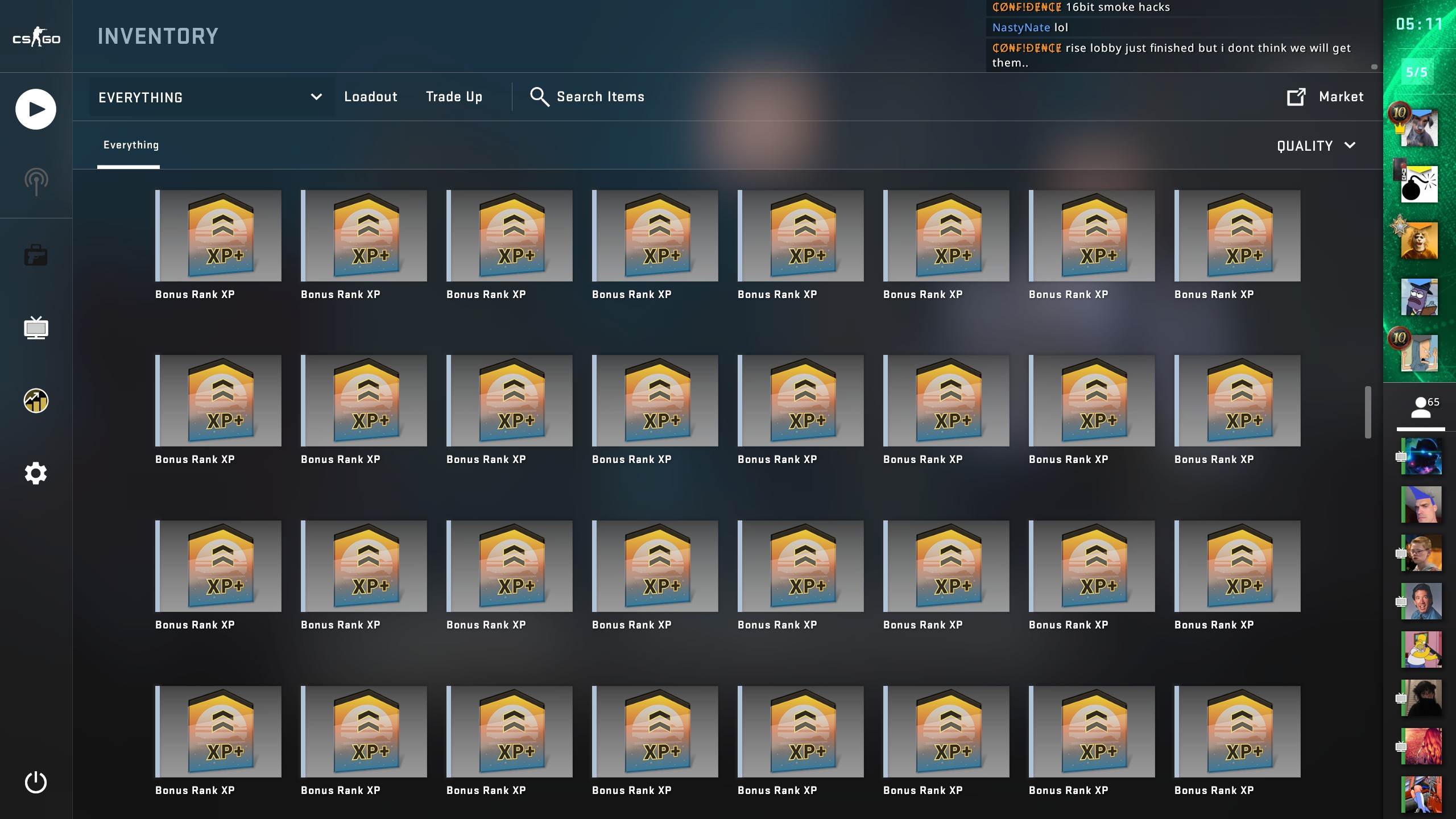Open the broadcast antenna sidebar icon

pyautogui.click(x=36, y=182)
